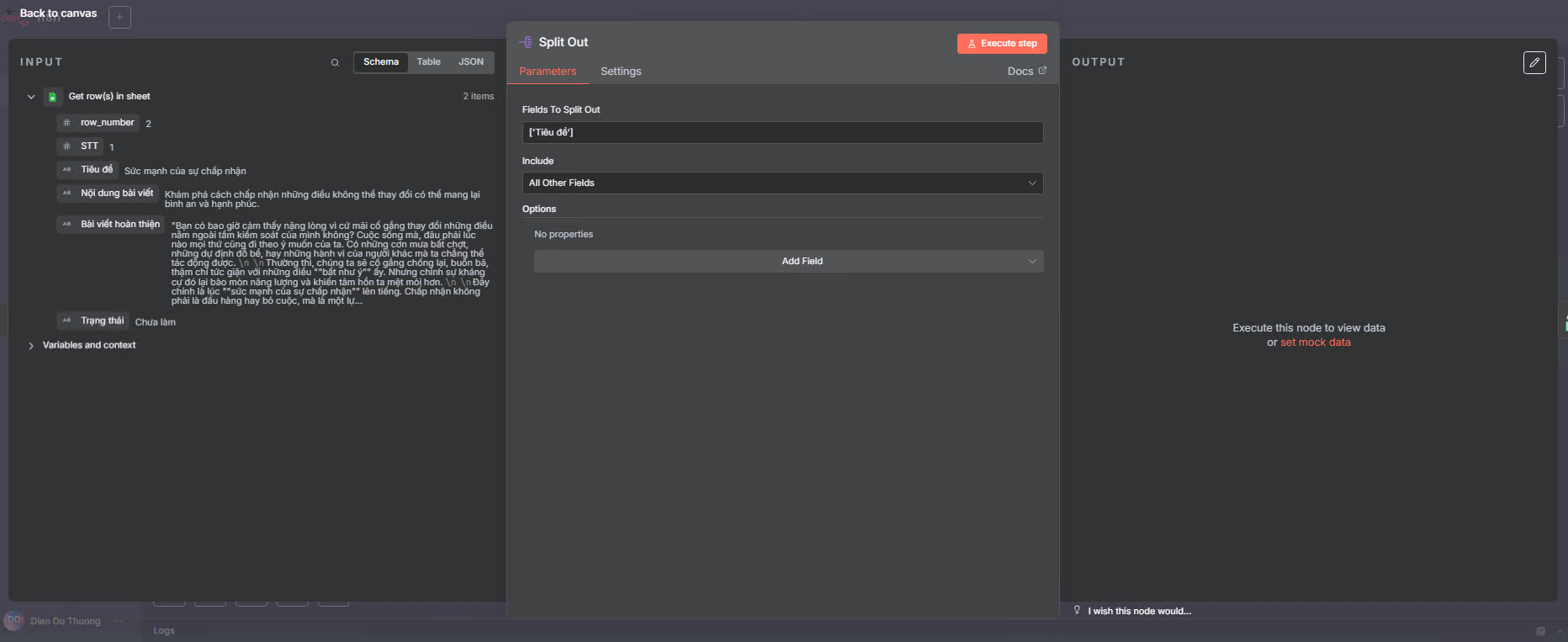The height and width of the screenshot is (642, 1568).
Task: Switch input view to JSON
Action: (x=470, y=62)
